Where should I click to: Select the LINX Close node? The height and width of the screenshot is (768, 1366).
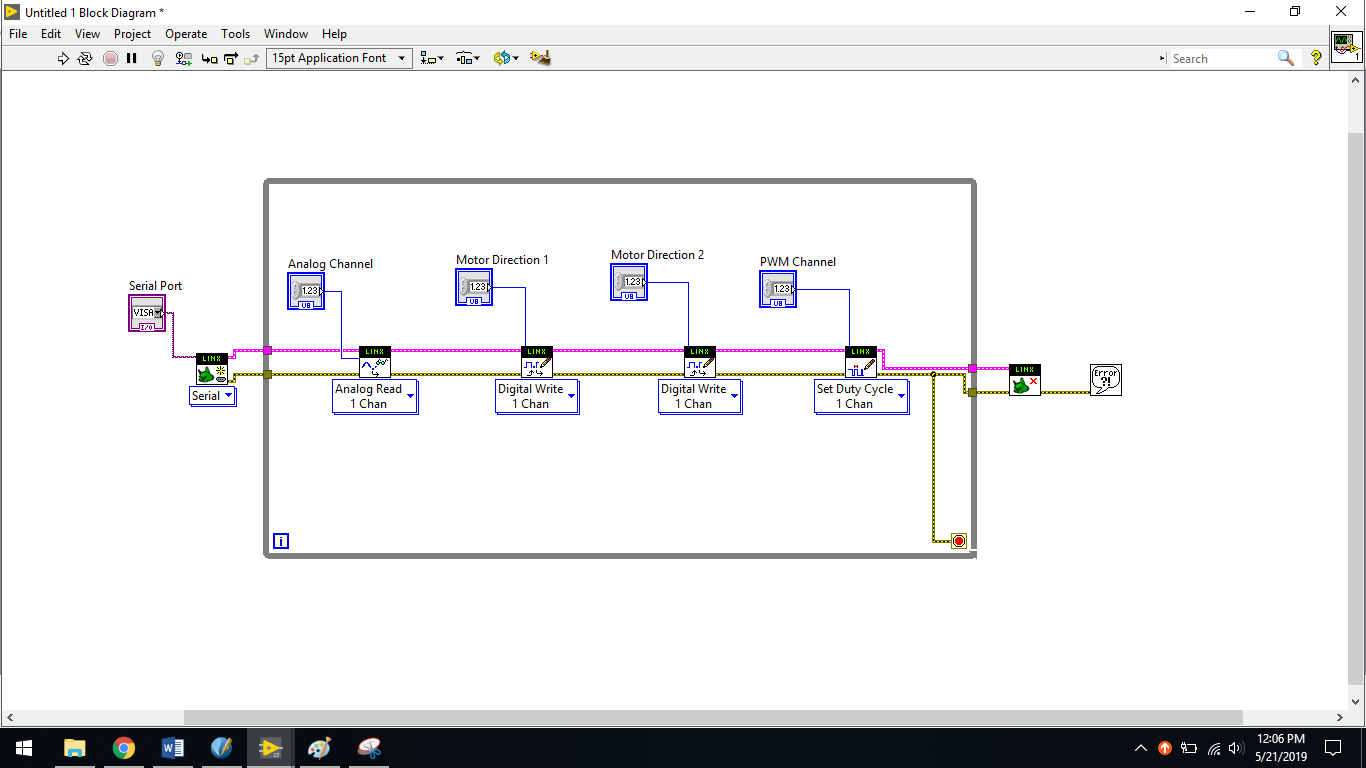[1025, 380]
